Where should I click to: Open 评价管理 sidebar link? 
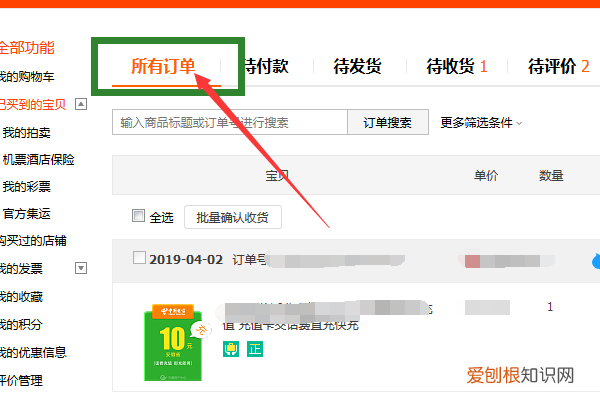coord(21,380)
